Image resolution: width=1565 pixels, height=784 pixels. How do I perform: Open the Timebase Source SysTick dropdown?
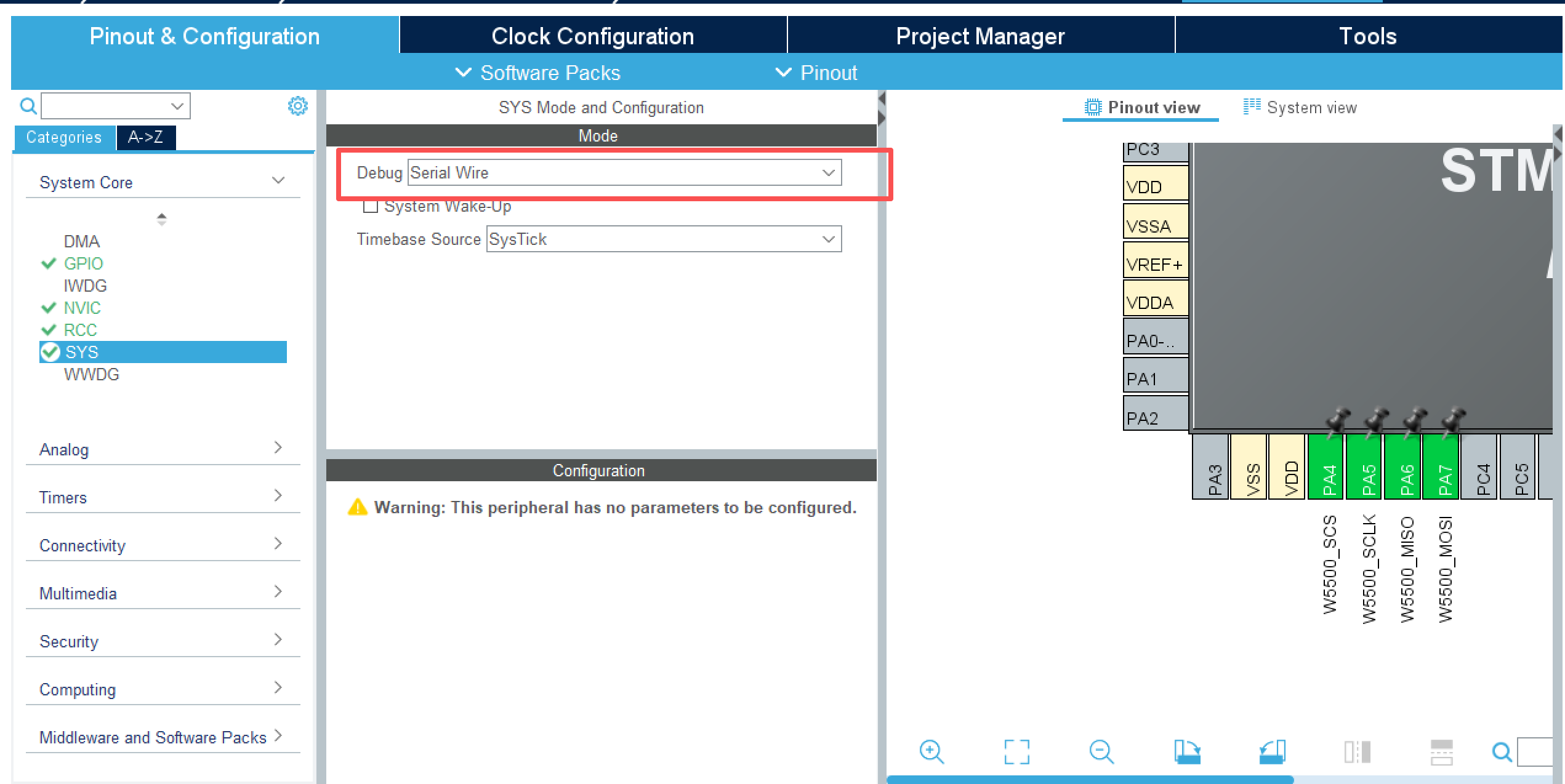click(663, 239)
